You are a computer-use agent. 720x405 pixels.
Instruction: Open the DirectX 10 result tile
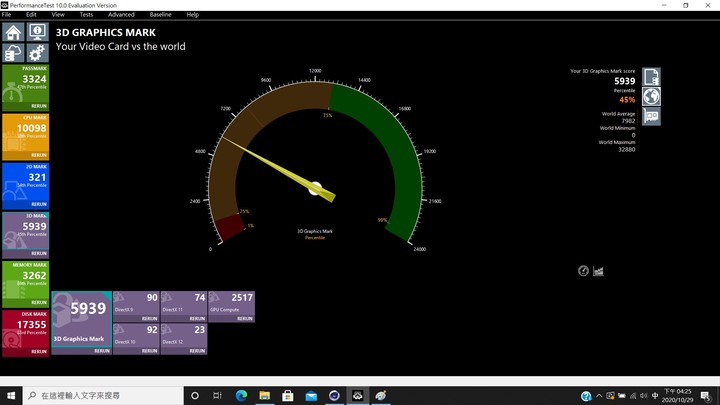click(x=136, y=339)
